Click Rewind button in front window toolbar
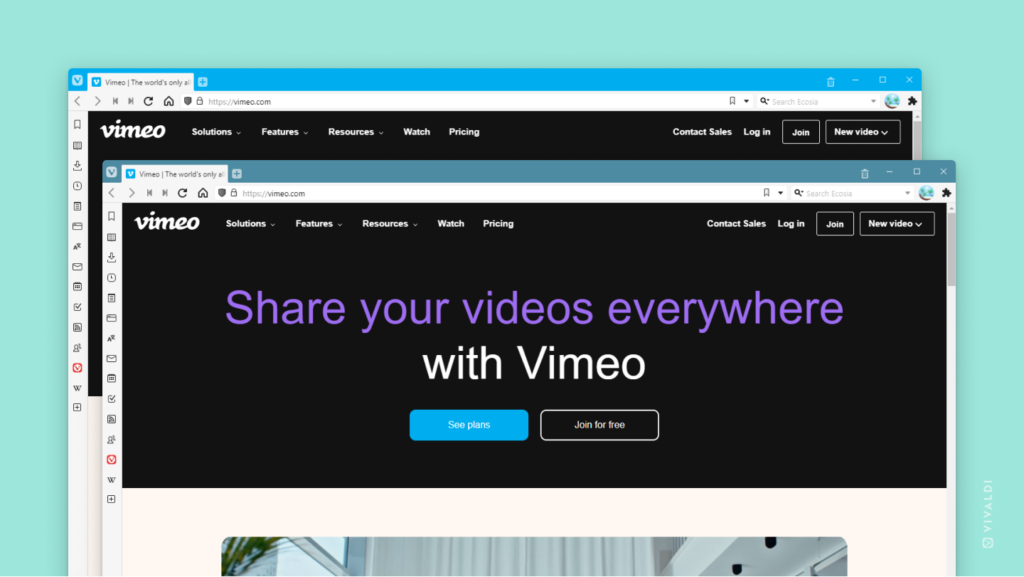Viewport: 1024px width, 577px height. click(x=150, y=193)
